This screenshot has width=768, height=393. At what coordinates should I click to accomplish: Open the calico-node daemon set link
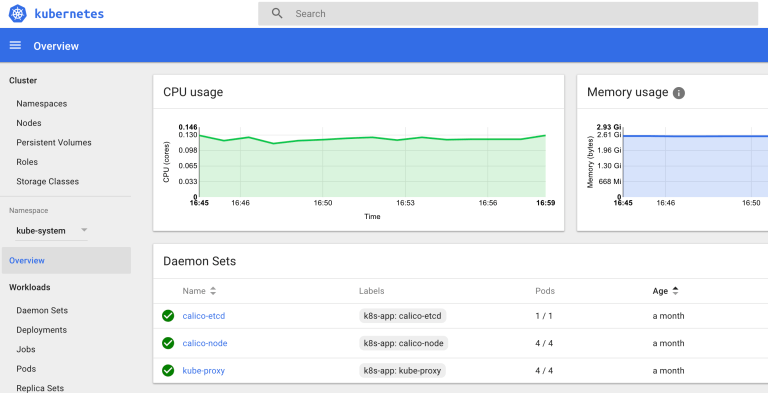tap(205, 343)
